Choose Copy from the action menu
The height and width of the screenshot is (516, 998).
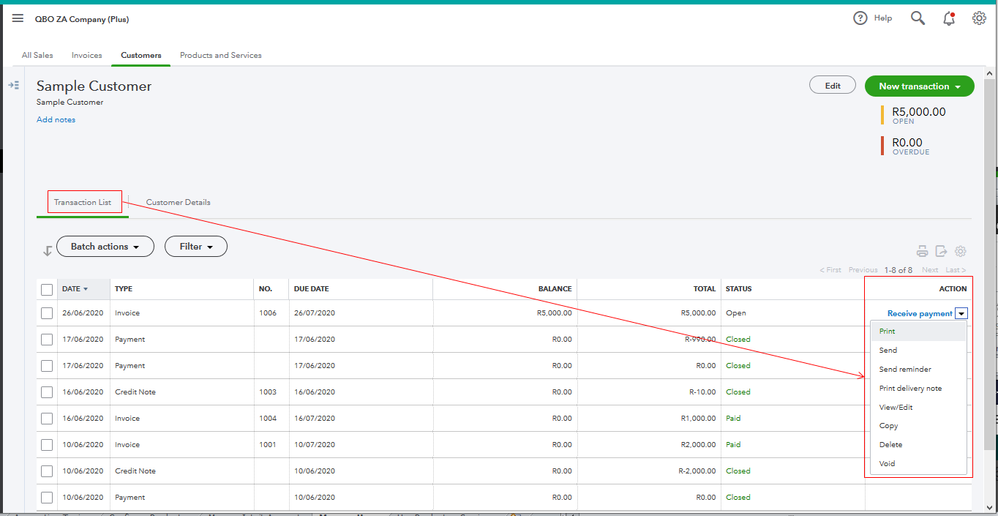(x=918, y=426)
